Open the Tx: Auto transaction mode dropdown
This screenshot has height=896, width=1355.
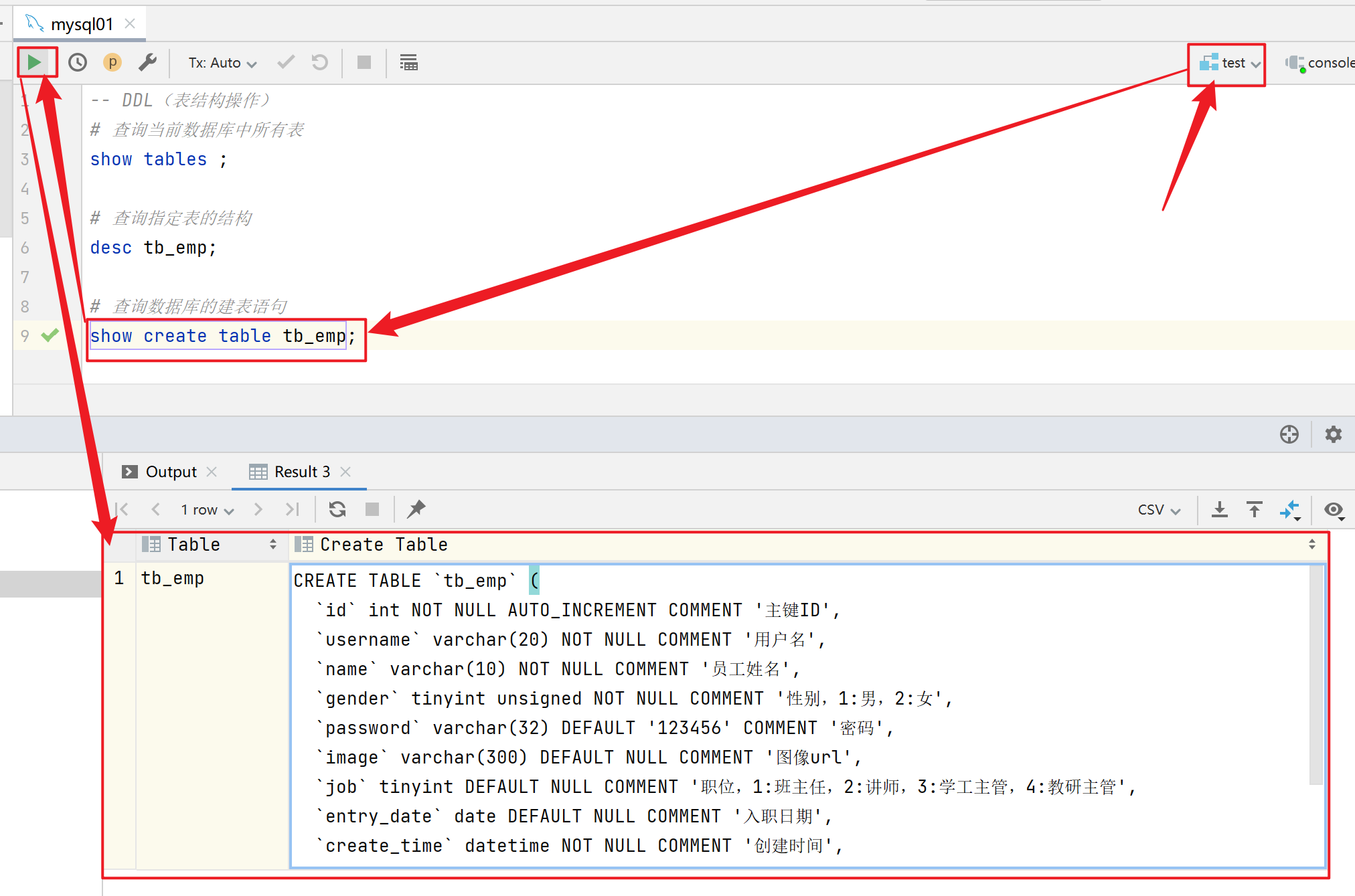[x=222, y=63]
